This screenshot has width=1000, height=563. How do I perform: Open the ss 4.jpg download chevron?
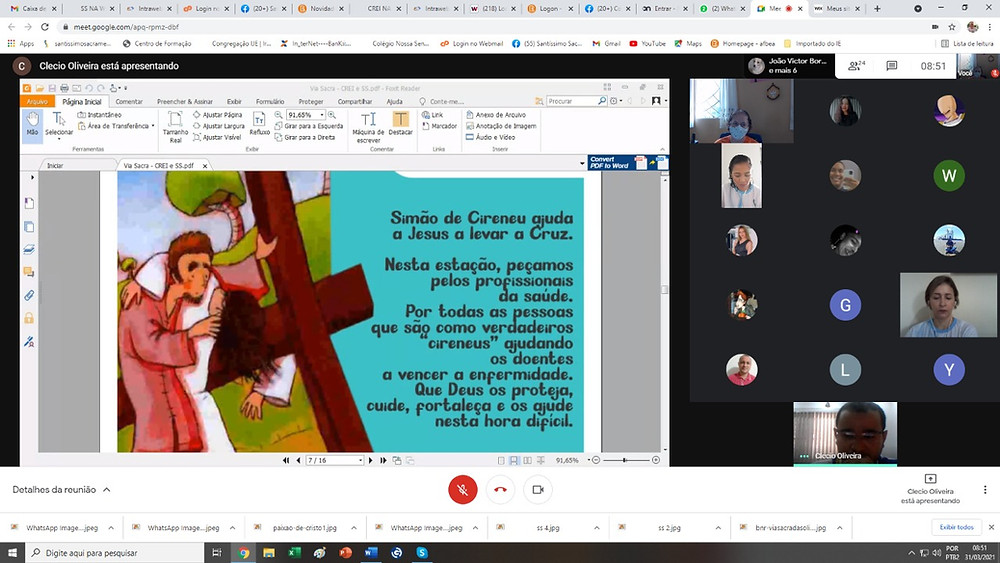tap(596, 528)
